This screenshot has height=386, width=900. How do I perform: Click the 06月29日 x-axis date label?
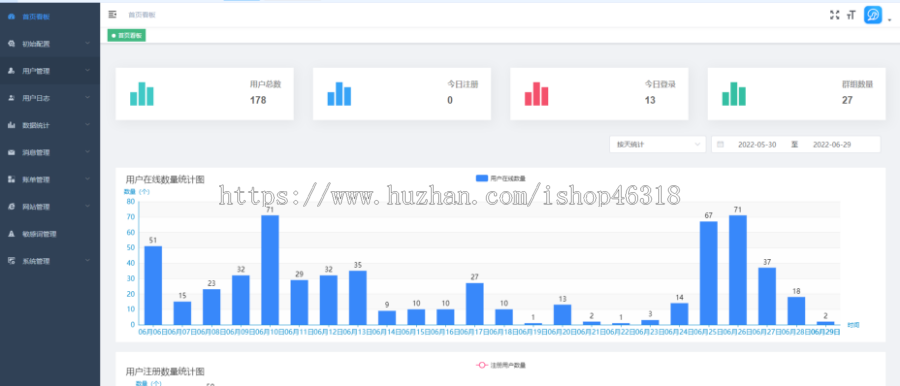(825, 332)
